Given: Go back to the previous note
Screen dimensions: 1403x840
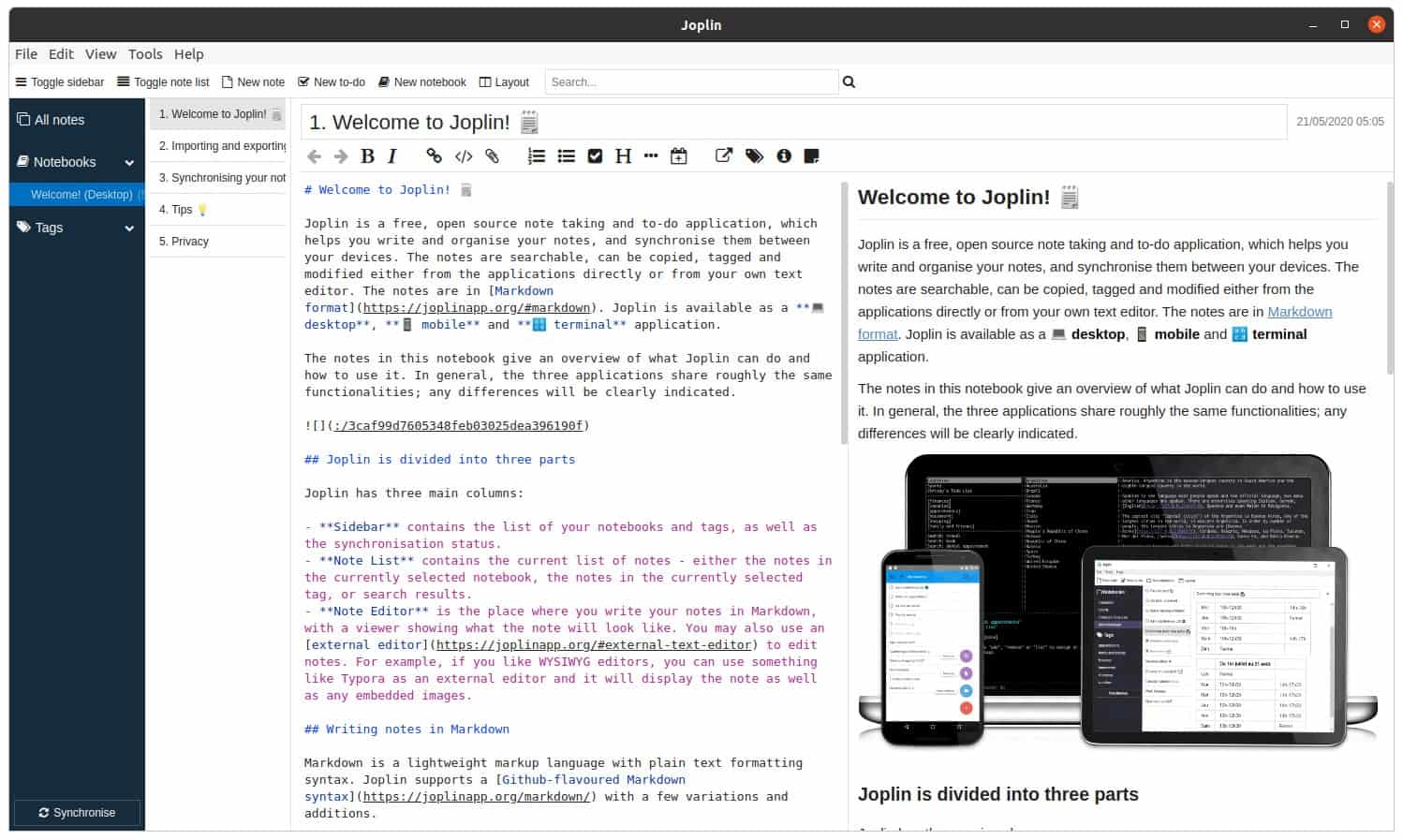Looking at the screenshot, I should [x=314, y=156].
